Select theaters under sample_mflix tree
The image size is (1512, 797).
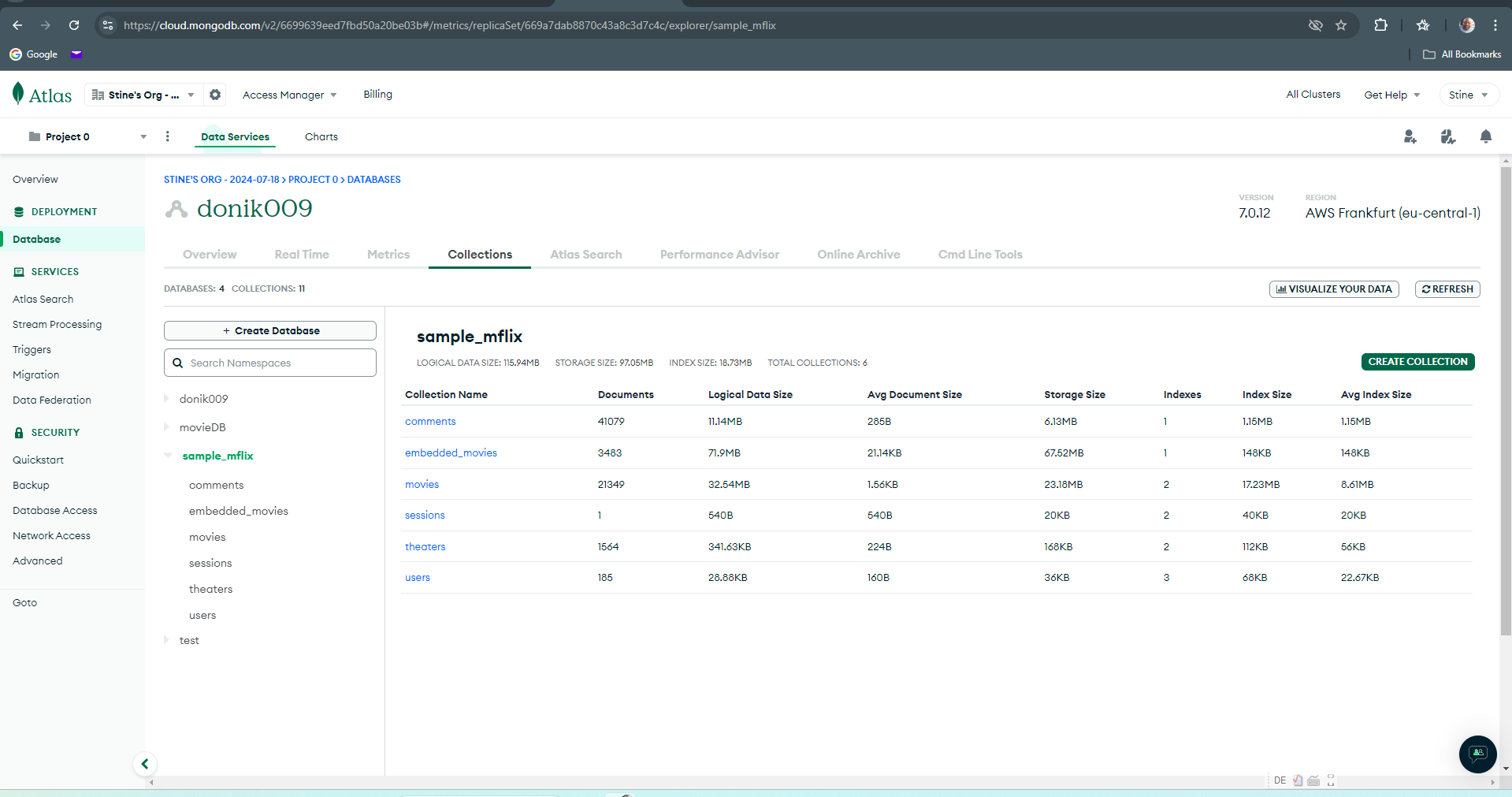click(210, 589)
